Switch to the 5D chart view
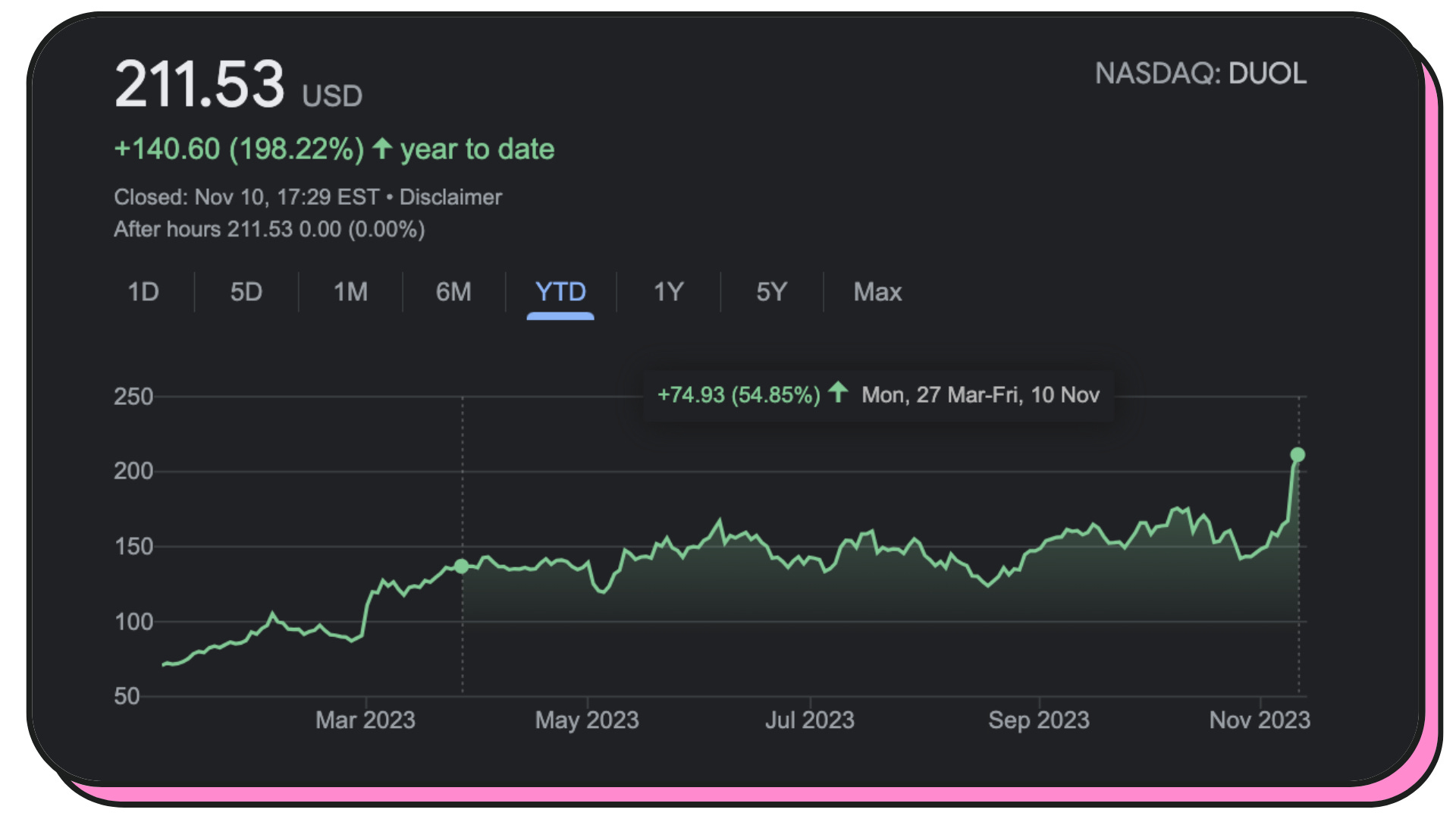This screenshot has height=819, width=1456. [x=245, y=292]
